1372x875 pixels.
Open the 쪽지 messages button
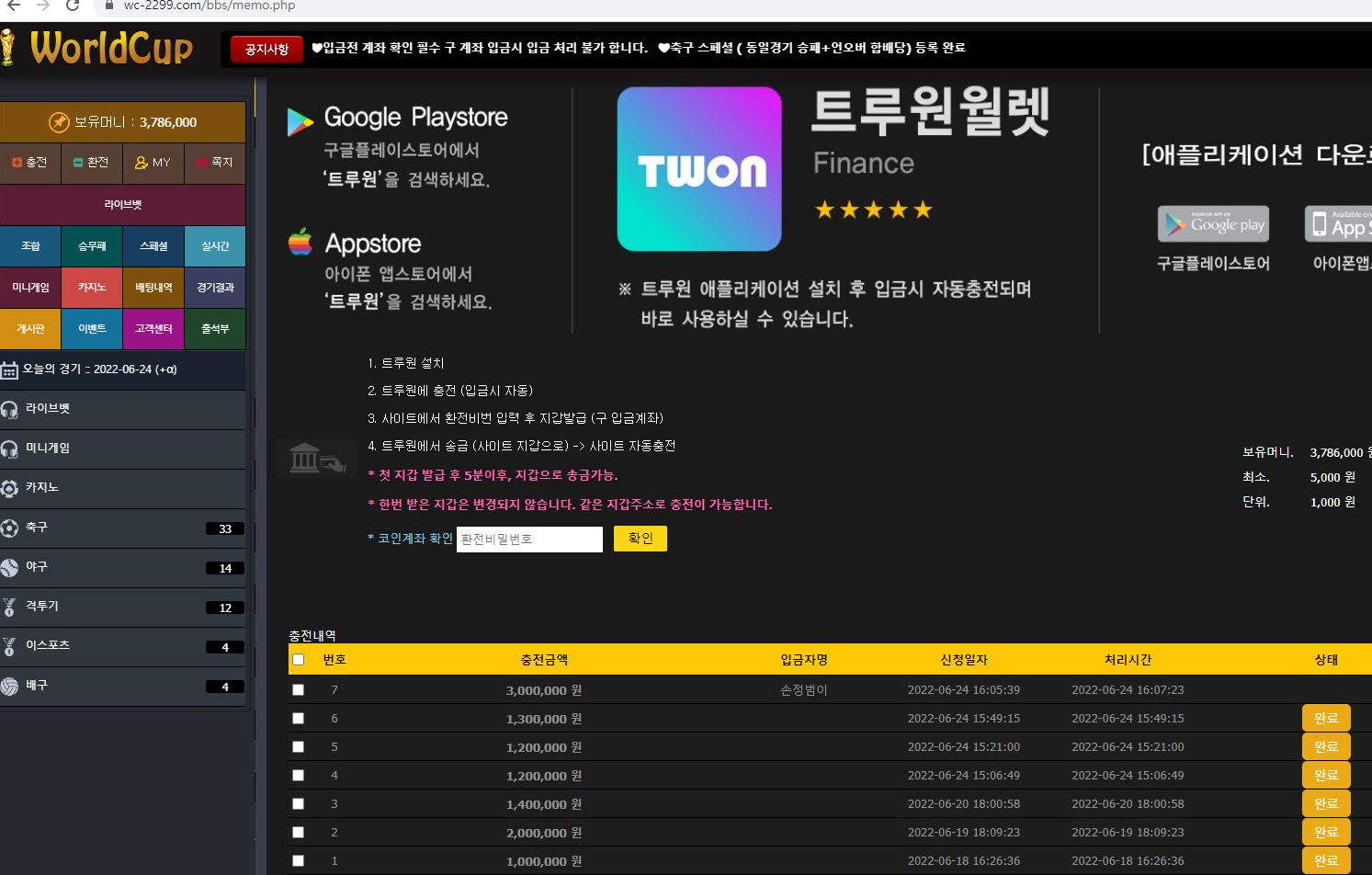pyautogui.click(x=215, y=163)
